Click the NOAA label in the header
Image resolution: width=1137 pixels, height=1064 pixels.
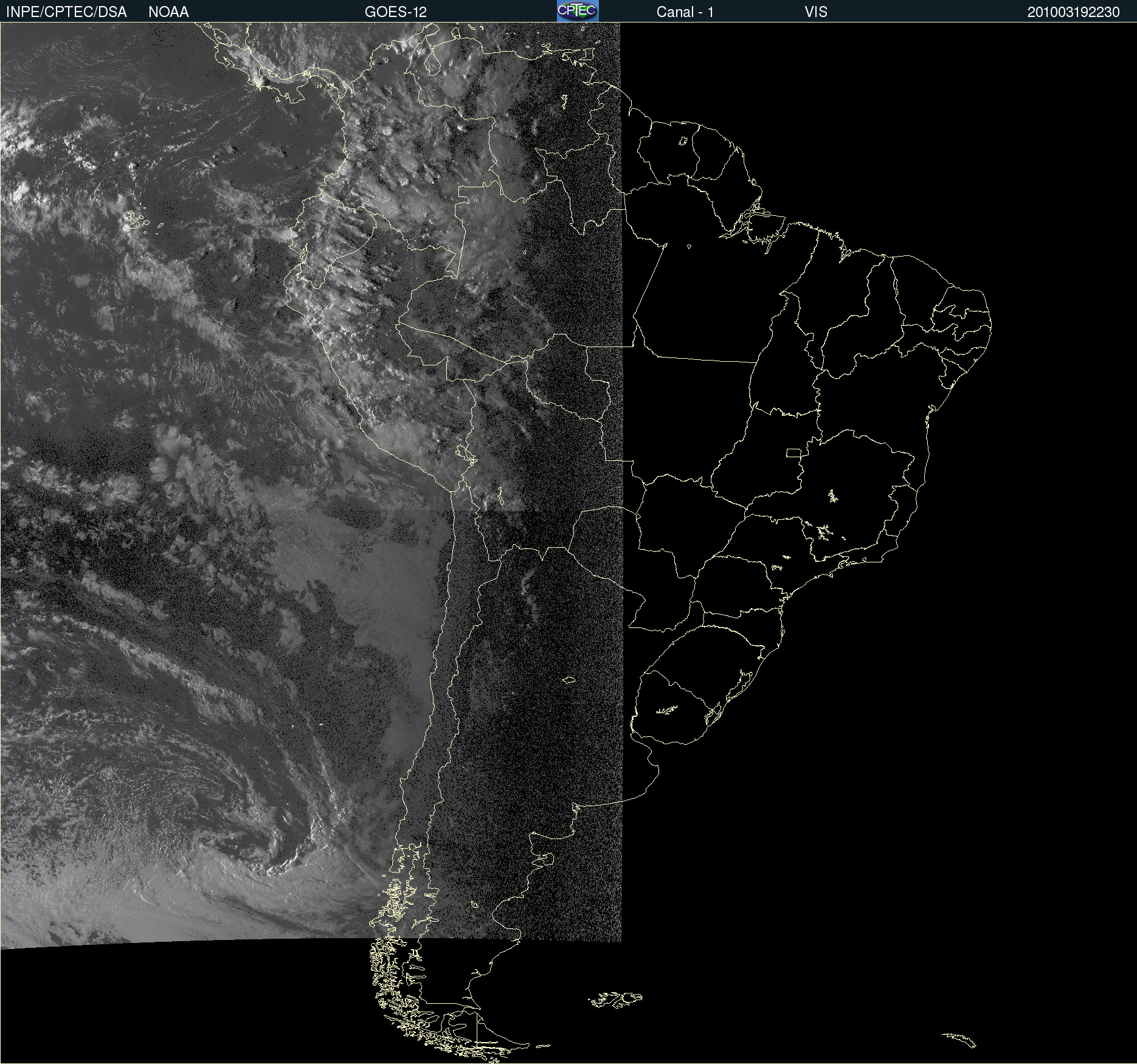click(x=168, y=12)
